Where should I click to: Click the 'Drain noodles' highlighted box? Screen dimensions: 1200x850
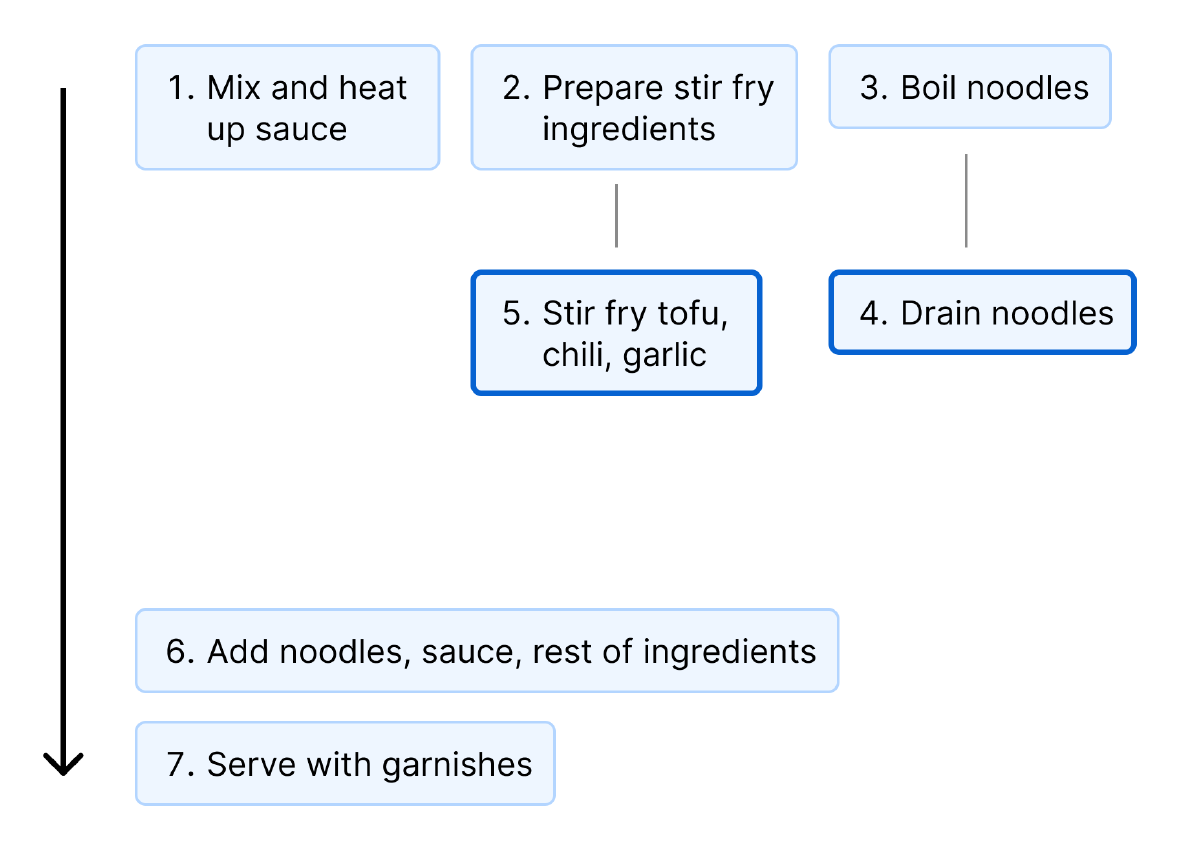983,312
